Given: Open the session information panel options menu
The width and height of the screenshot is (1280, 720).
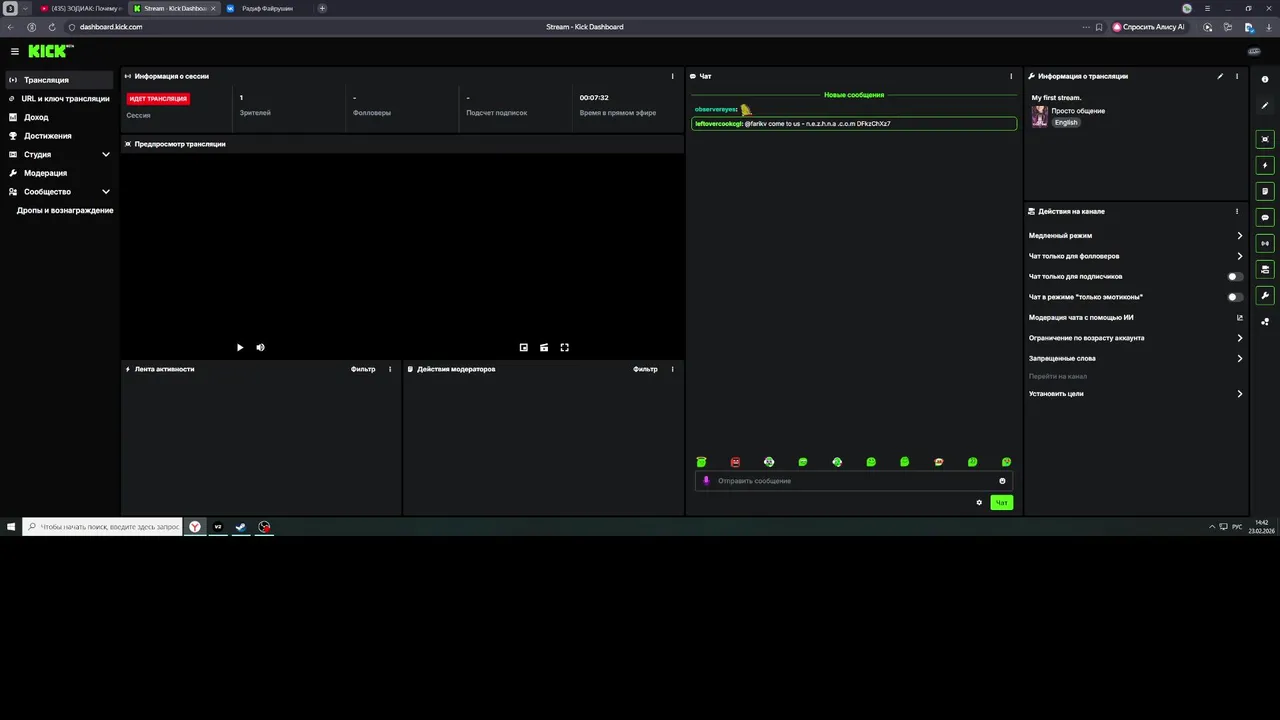Looking at the screenshot, I should [x=672, y=76].
